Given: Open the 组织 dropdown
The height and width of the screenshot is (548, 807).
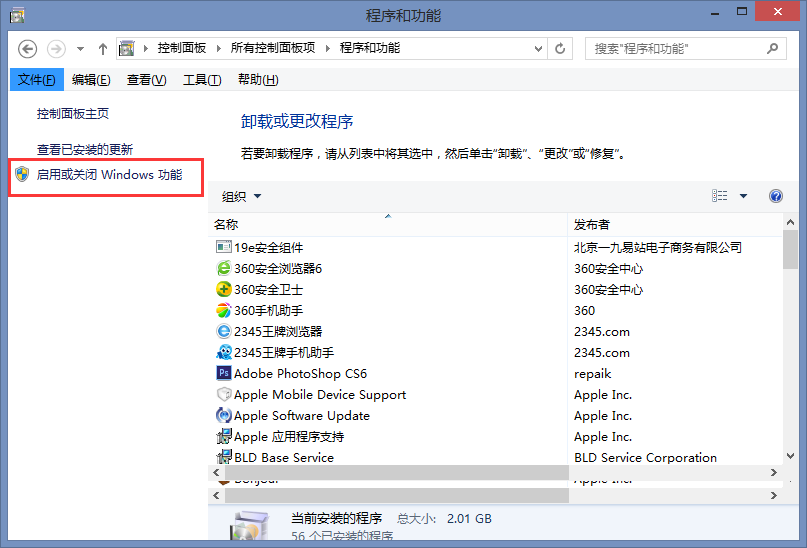Looking at the screenshot, I should (x=241, y=196).
